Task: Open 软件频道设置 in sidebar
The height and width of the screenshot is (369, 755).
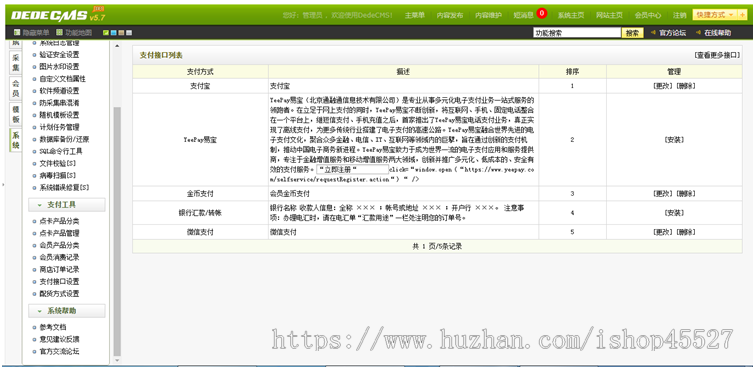Action: pyautogui.click(x=59, y=91)
